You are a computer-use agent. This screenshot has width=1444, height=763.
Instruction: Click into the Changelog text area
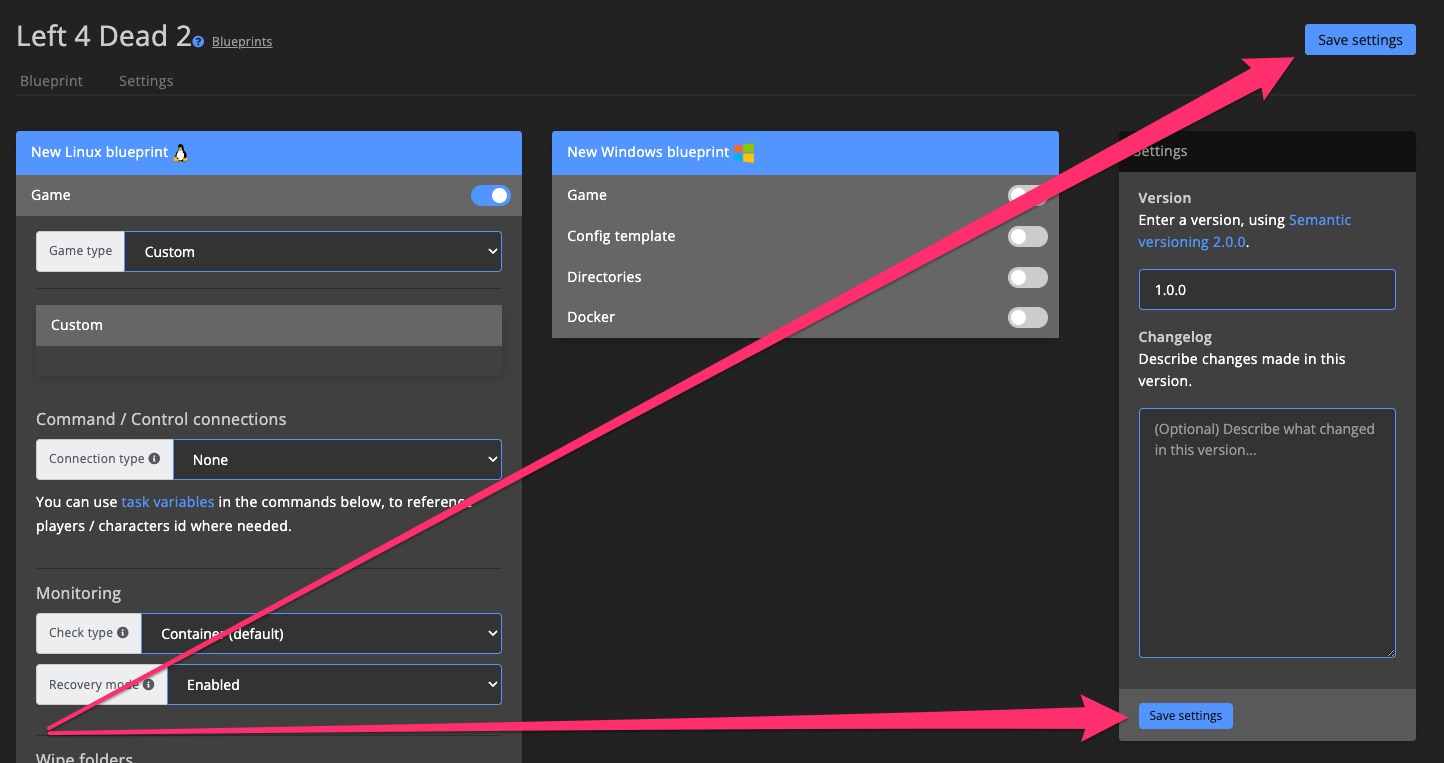(1266, 532)
